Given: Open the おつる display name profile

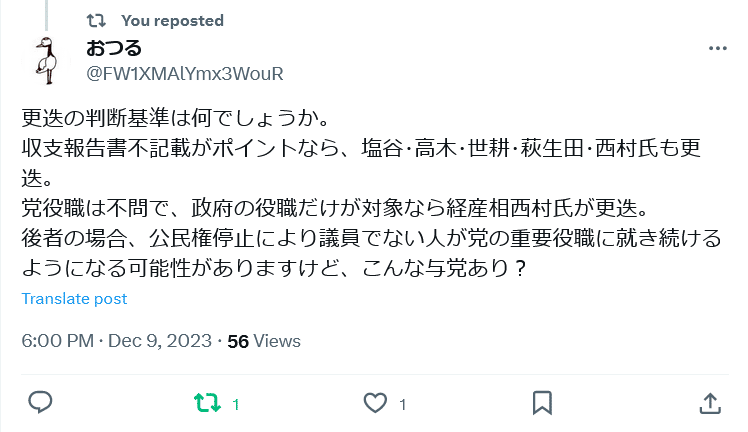Looking at the screenshot, I should [114, 48].
